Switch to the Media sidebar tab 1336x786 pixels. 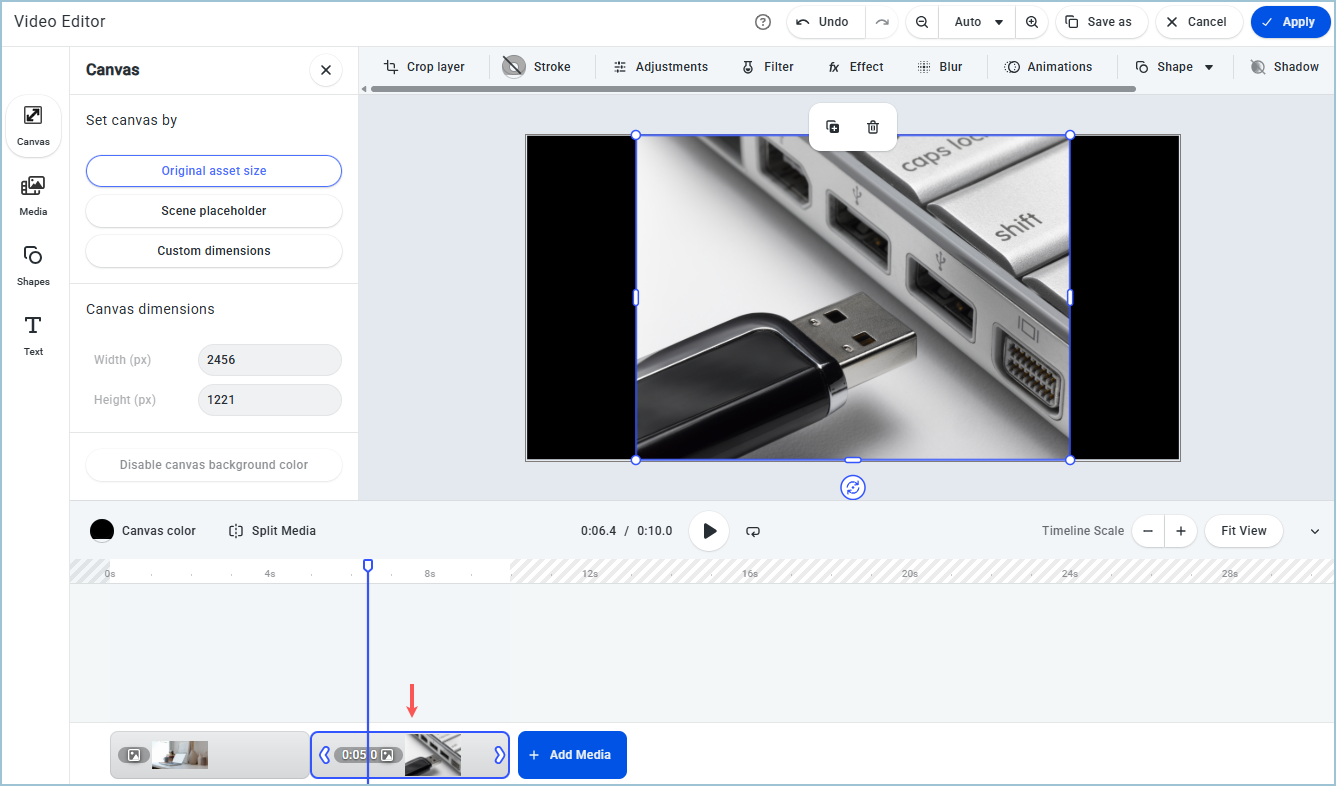tap(33, 194)
